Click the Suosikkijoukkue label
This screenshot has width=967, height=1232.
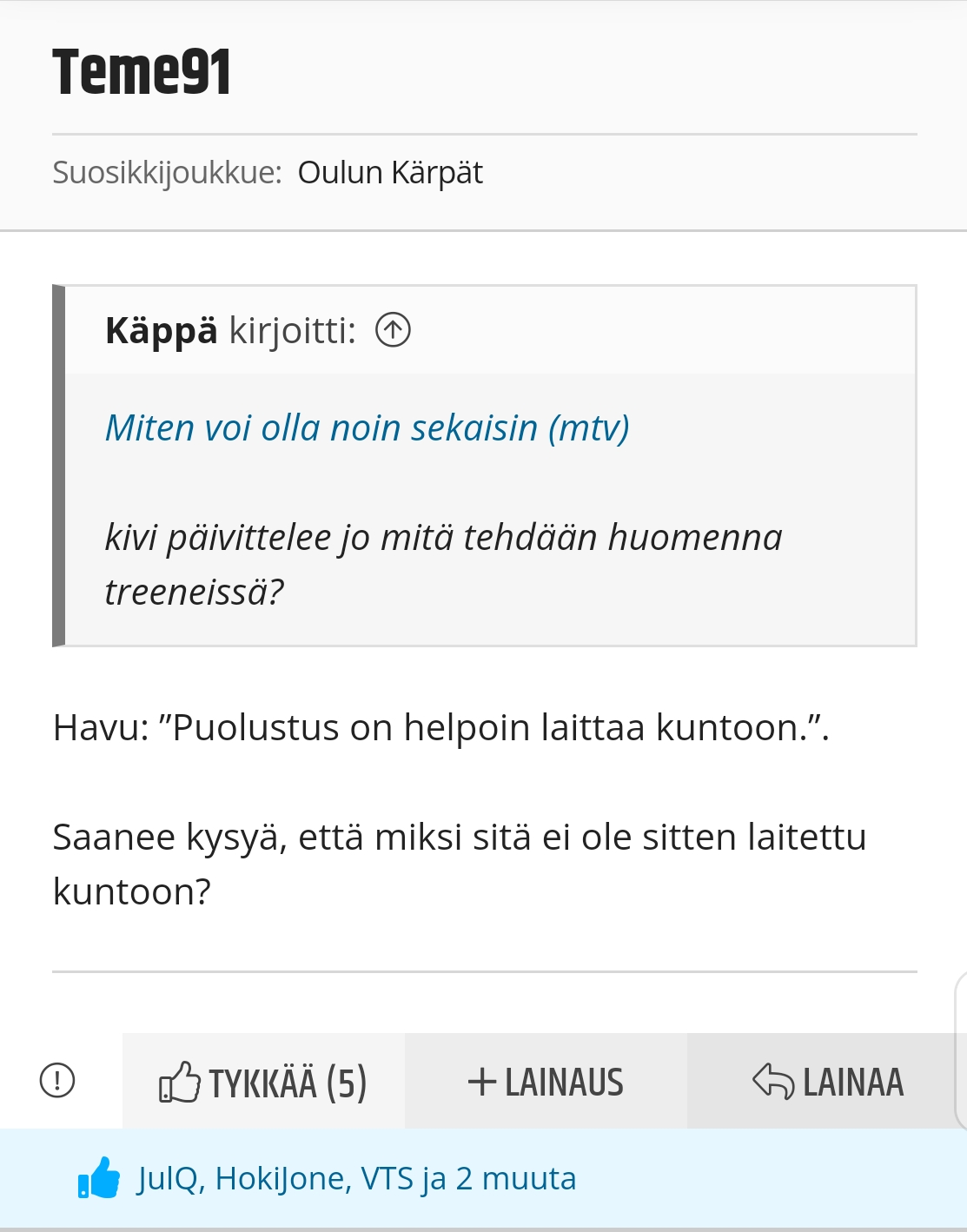pos(167,173)
